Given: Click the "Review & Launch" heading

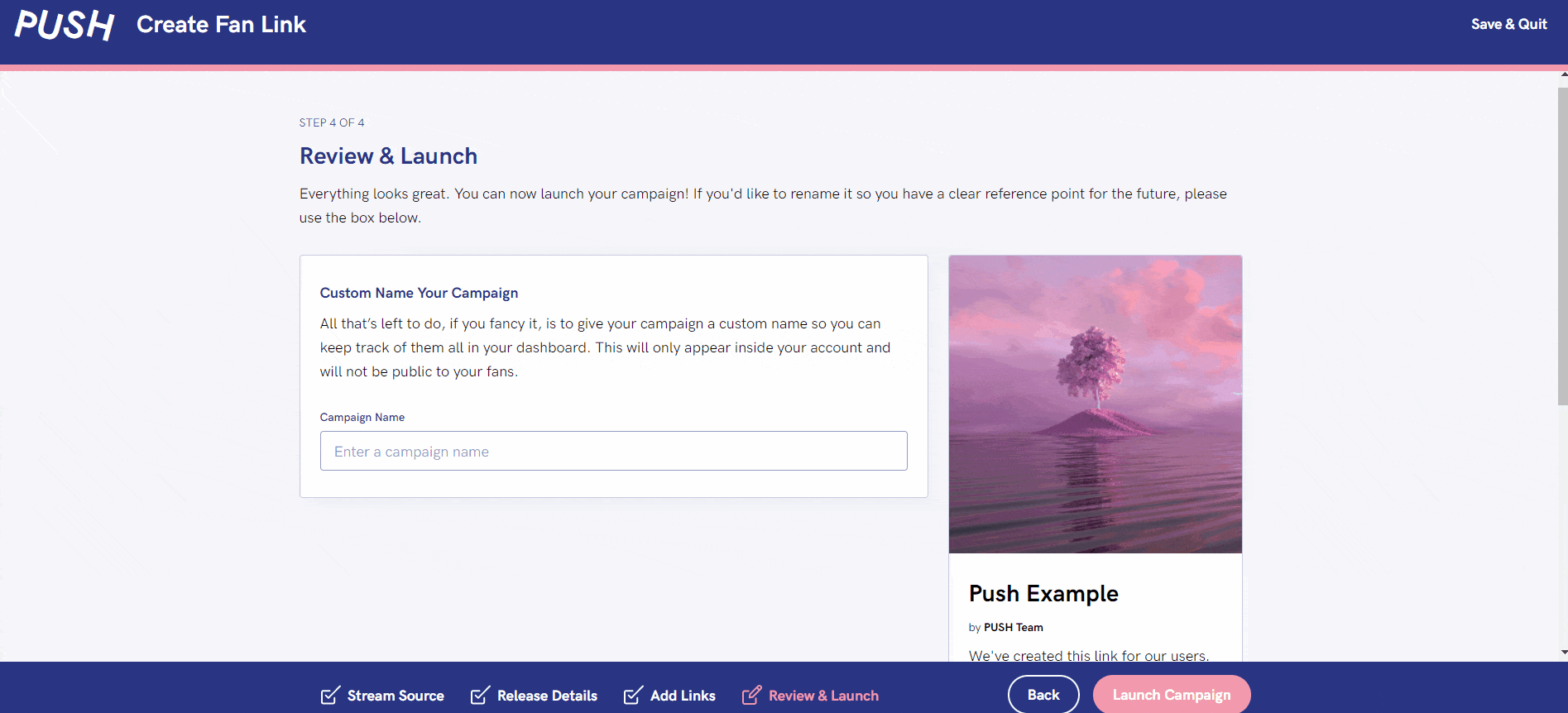Looking at the screenshot, I should click(x=388, y=156).
